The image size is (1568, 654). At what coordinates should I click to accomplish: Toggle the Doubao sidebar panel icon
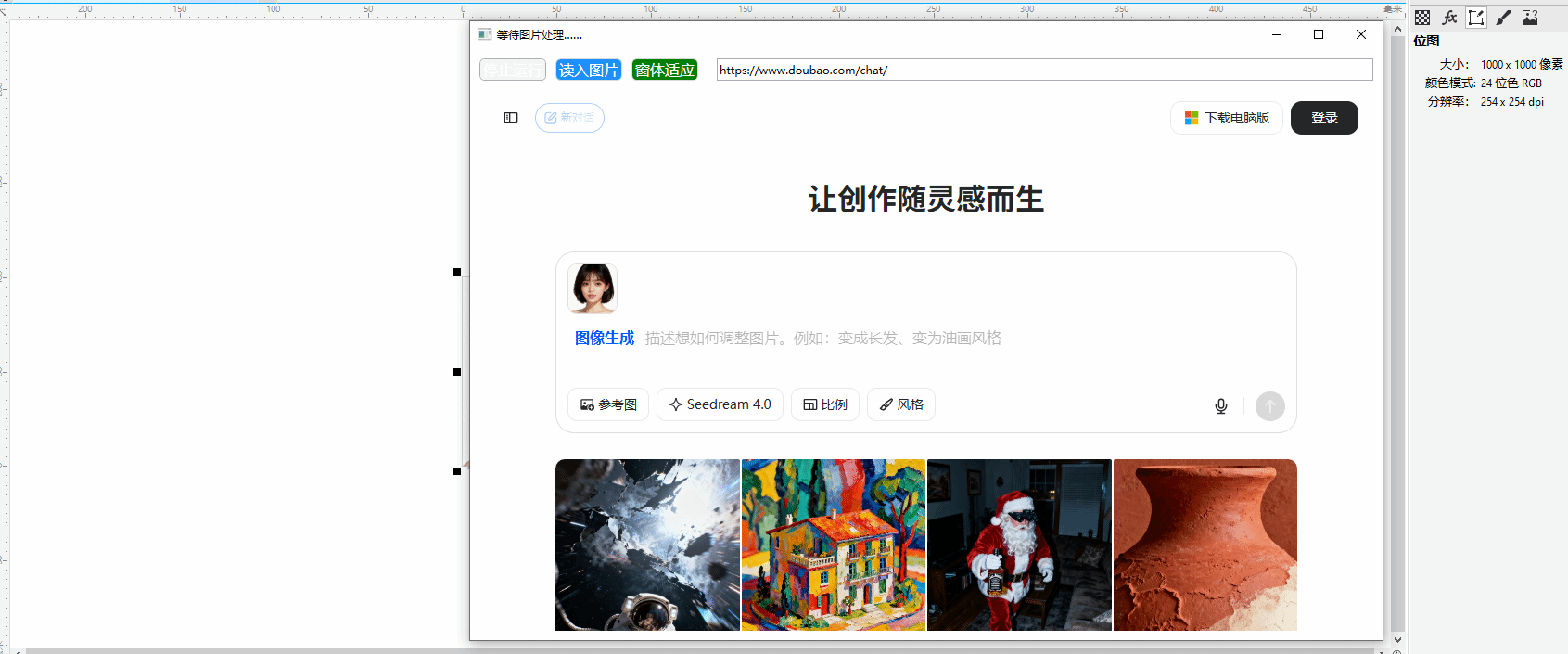click(511, 118)
